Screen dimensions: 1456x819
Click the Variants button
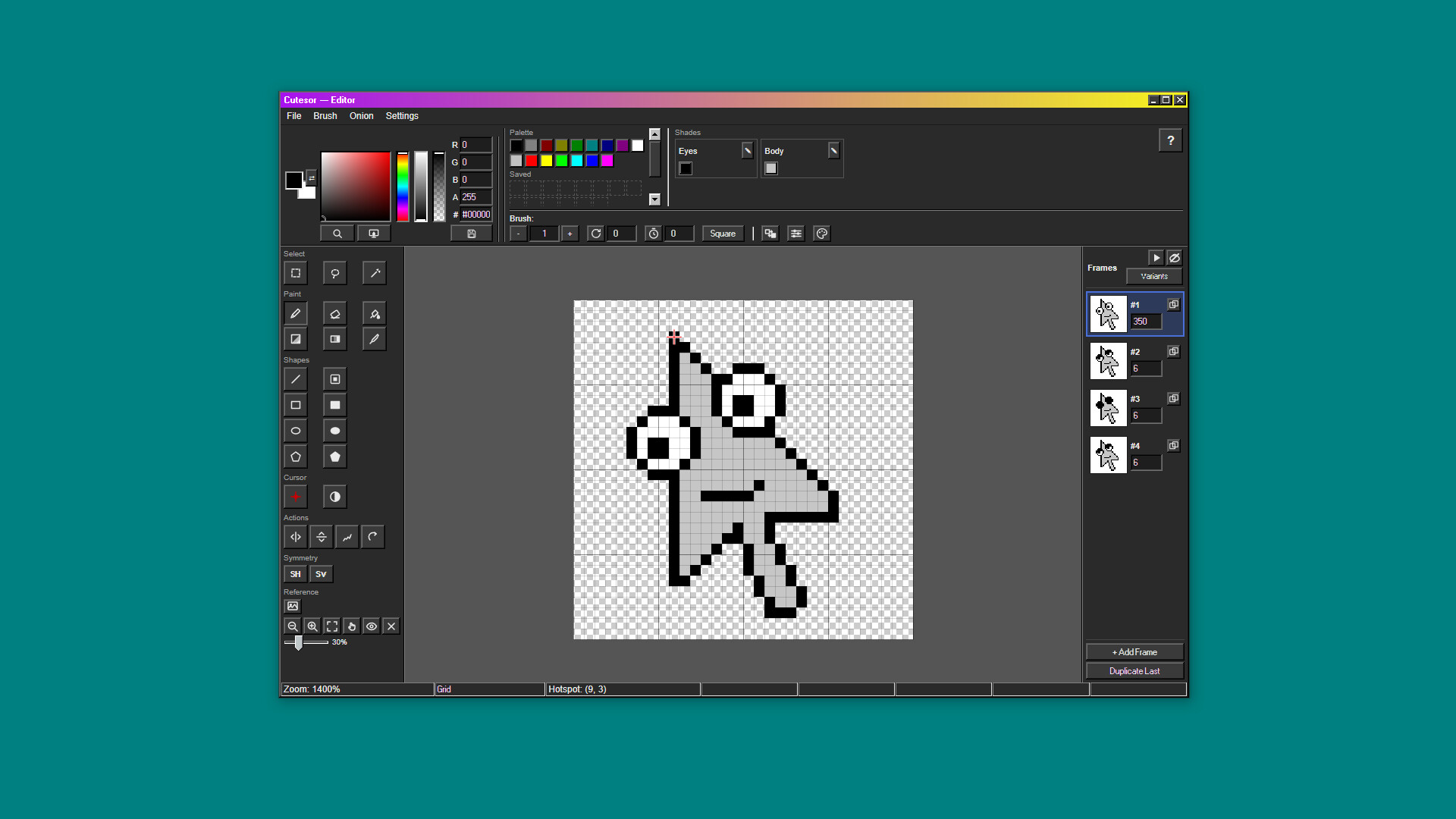(1154, 276)
